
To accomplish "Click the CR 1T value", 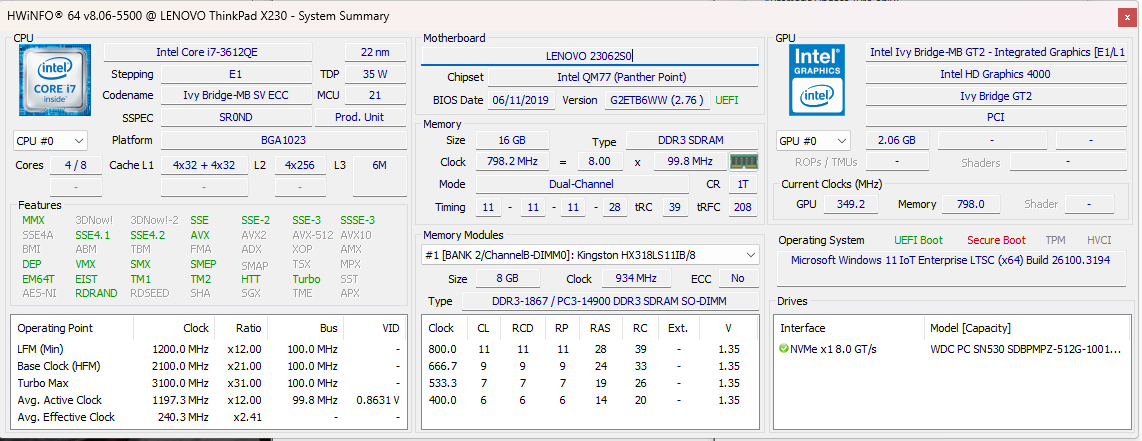I will pyautogui.click(x=743, y=184).
